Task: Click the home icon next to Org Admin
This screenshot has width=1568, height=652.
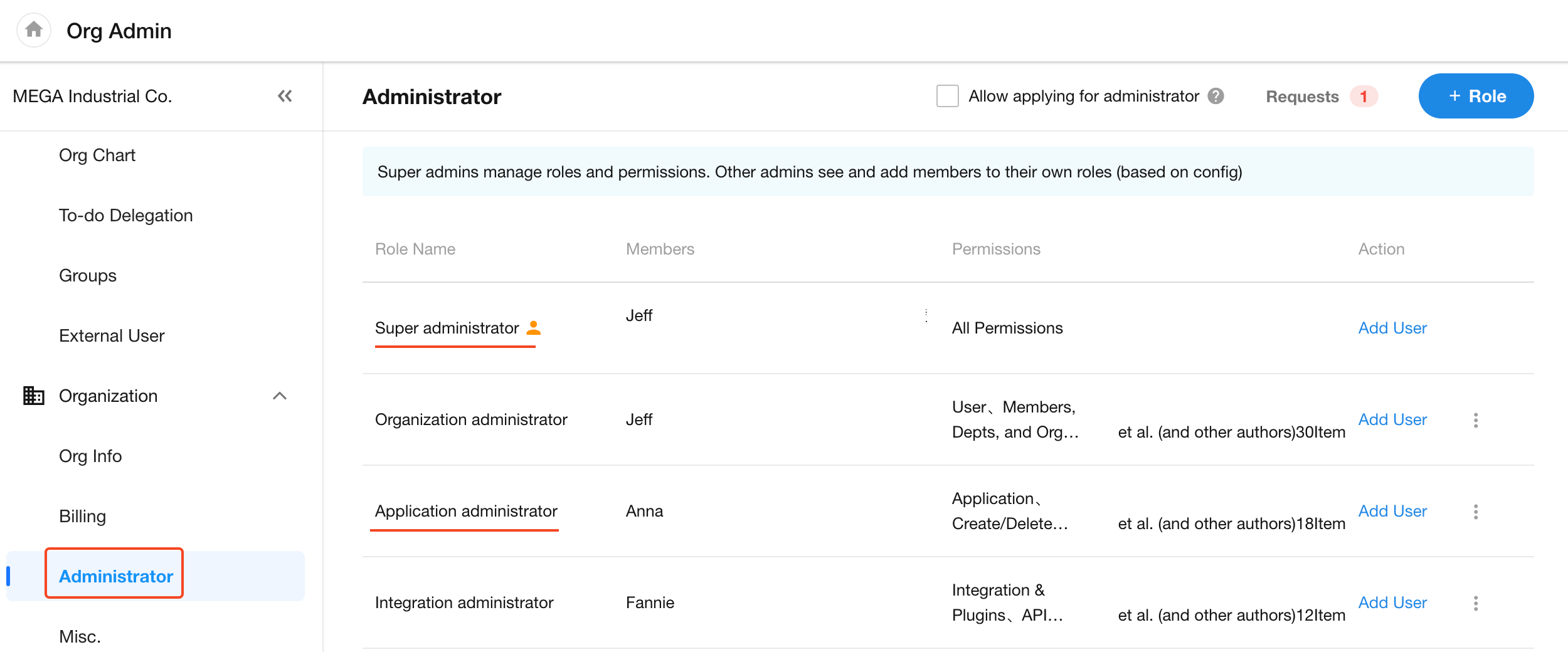Action: tap(34, 30)
